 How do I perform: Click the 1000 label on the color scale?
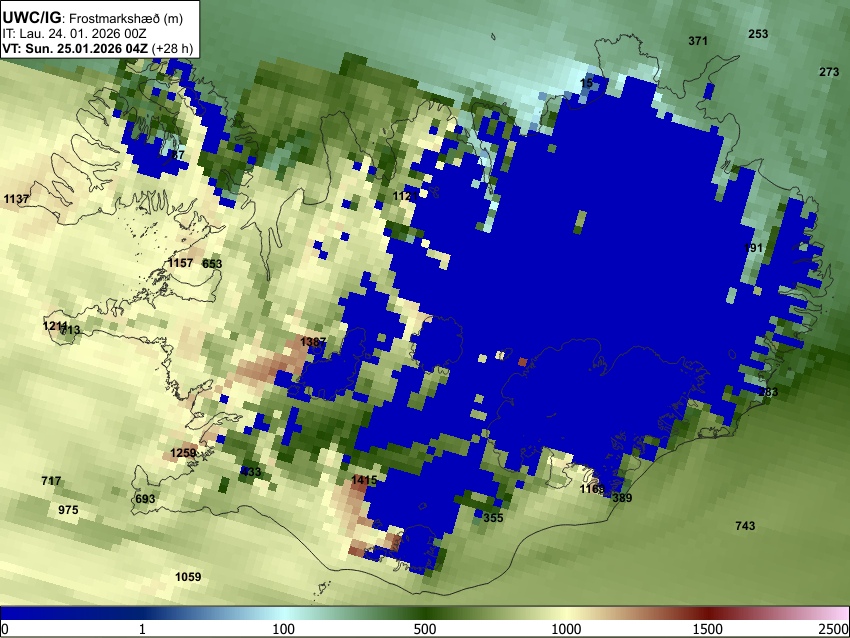[x=566, y=629]
